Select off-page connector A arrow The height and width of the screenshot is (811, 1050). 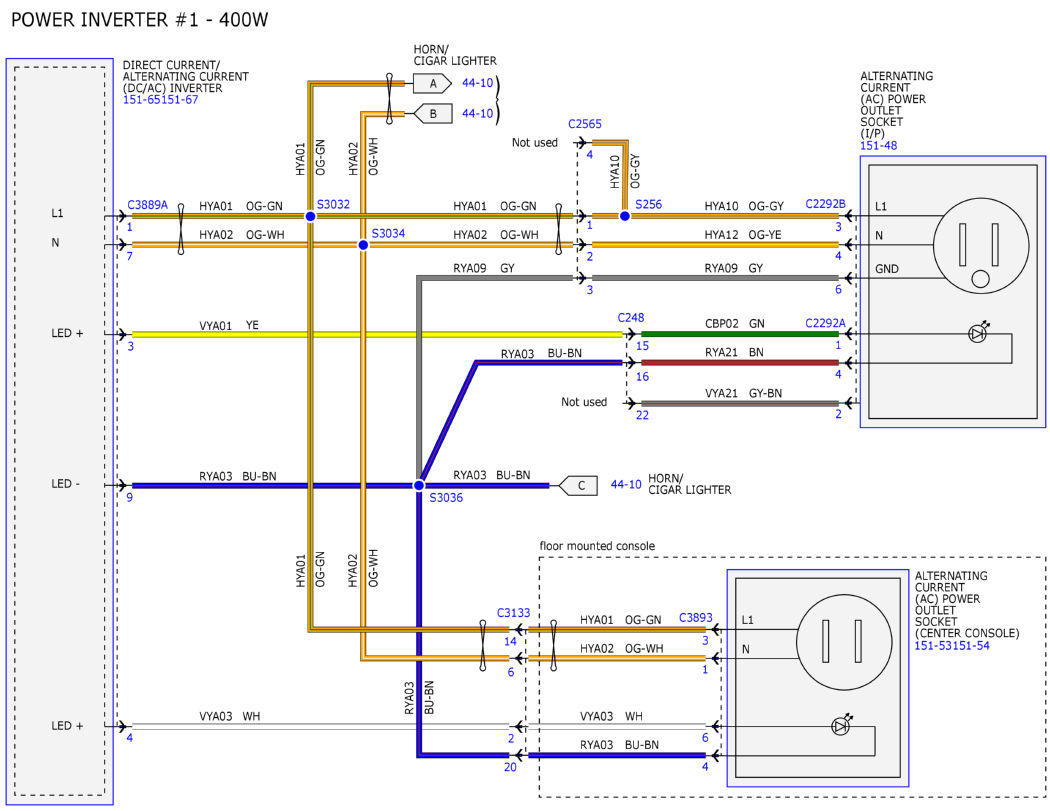coord(432,84)
